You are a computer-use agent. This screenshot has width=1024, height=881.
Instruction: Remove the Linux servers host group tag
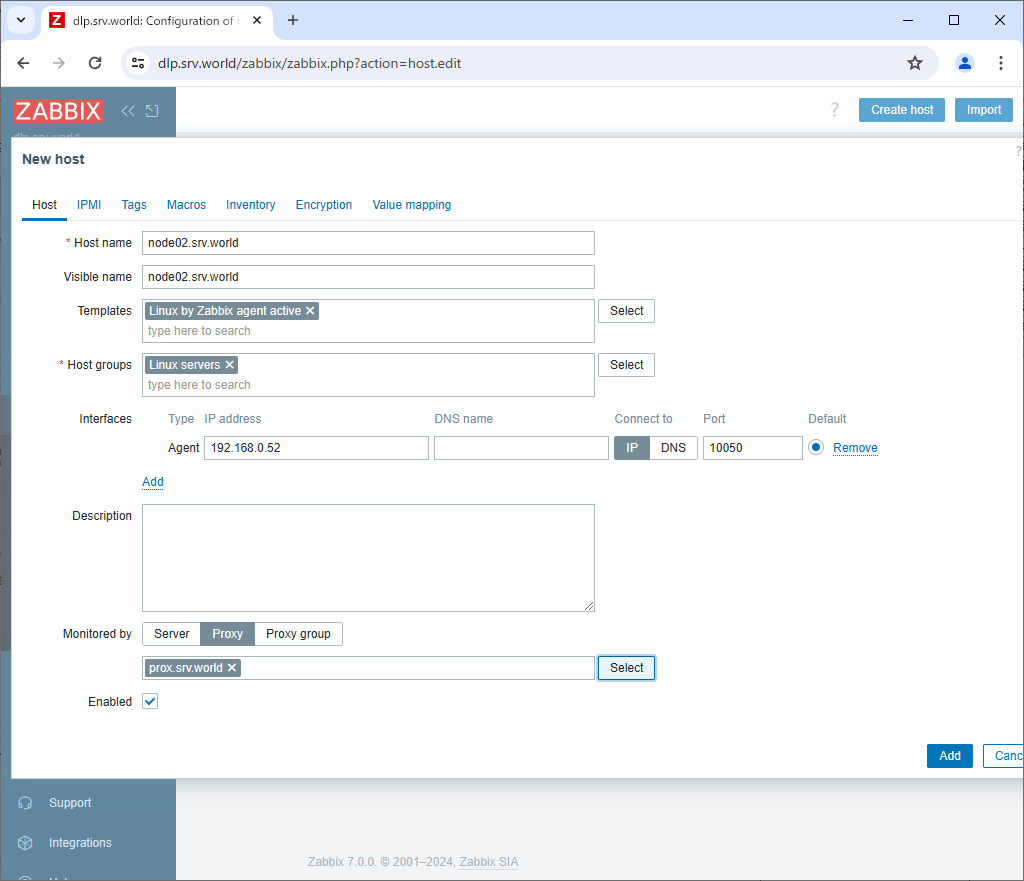tap(229, 365)
